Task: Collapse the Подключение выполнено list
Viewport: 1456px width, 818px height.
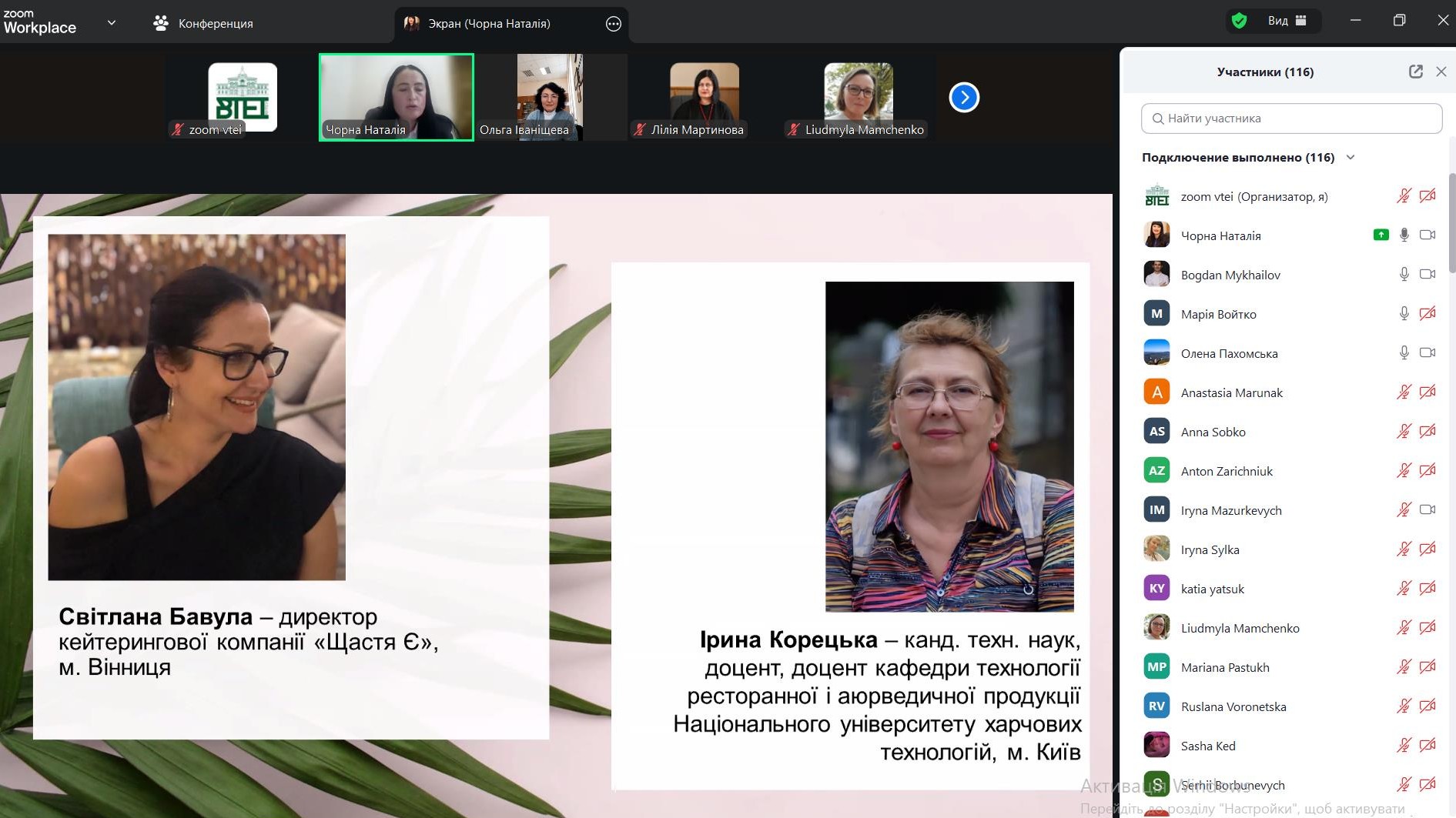Action: pos(1350,158)
